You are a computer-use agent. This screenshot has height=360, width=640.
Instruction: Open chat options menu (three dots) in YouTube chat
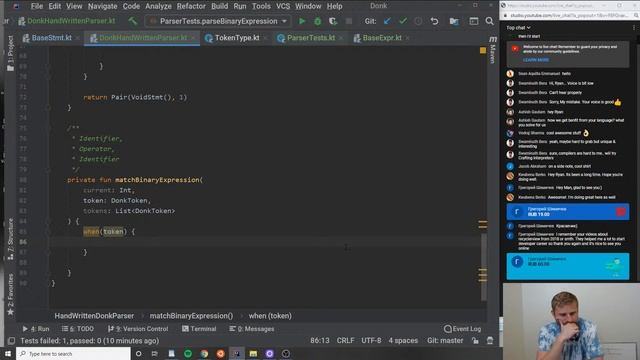tap(634, 28)
